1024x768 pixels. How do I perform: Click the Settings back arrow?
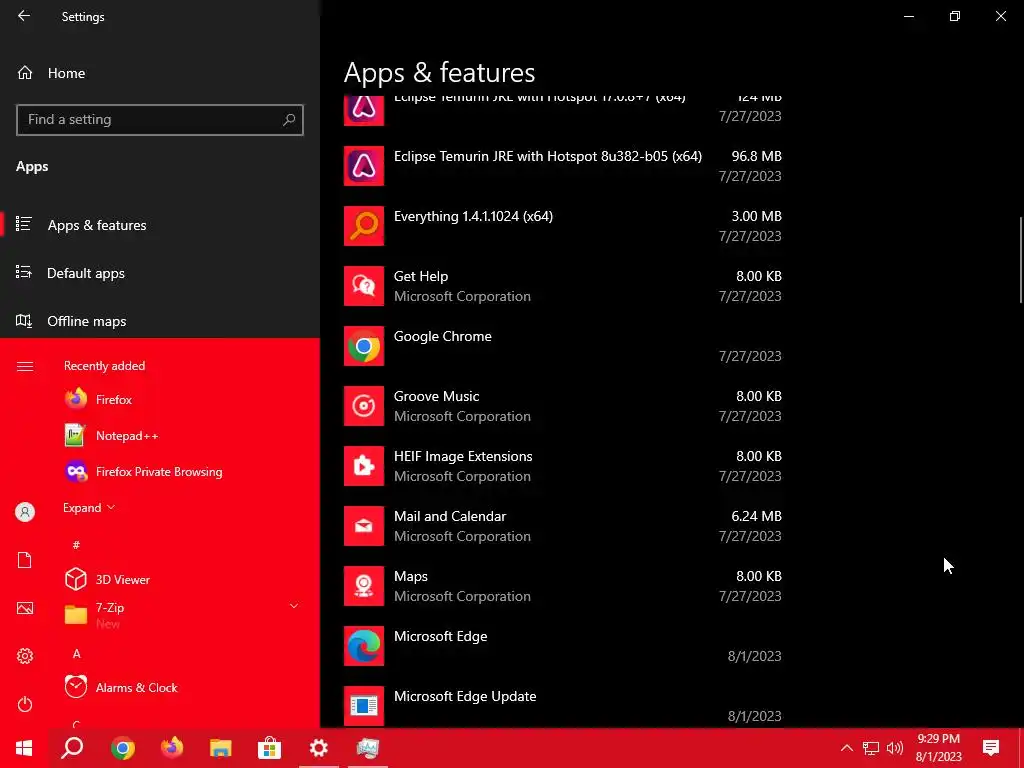24,16
